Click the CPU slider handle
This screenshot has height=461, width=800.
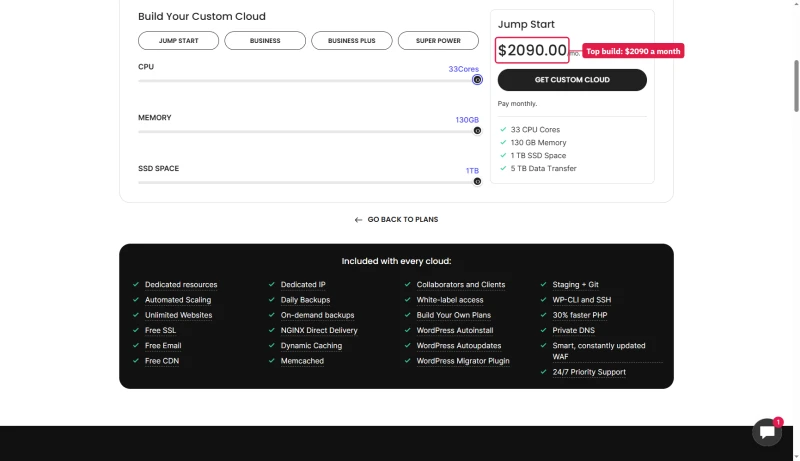[x=477, y=80]
